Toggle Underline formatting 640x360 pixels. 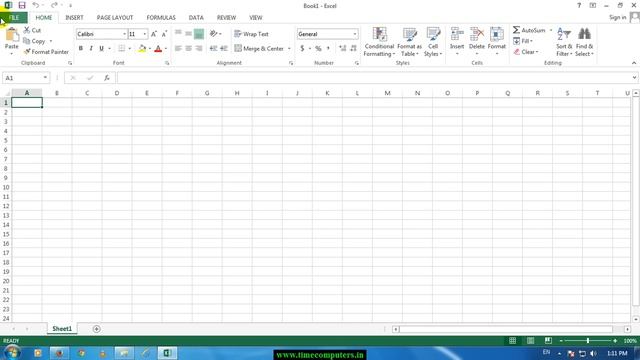(101, 49)
